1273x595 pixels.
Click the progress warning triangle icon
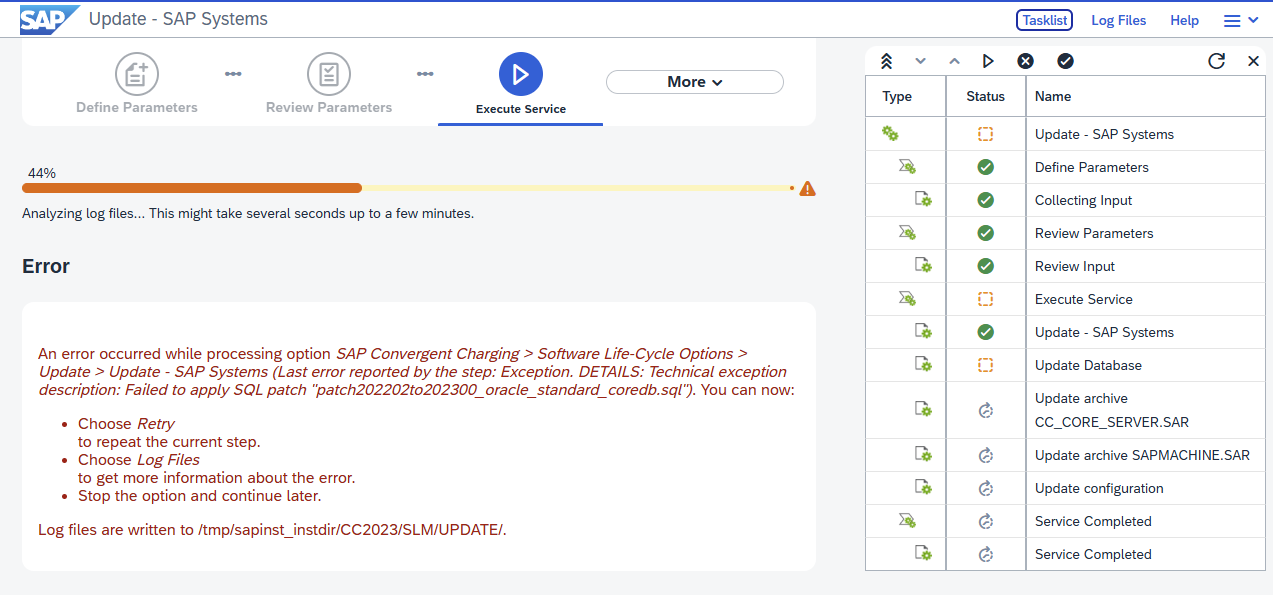tap(808, 188)
